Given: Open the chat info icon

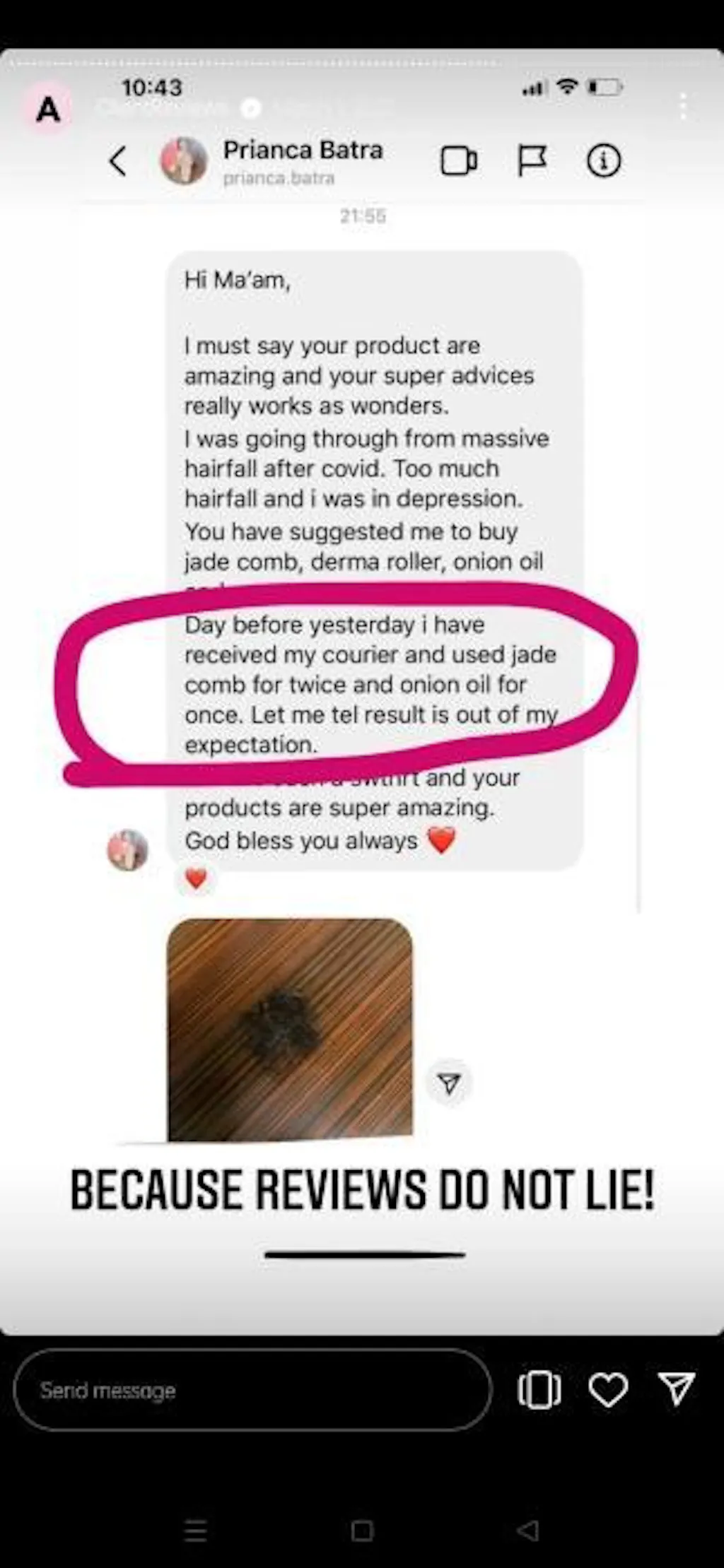Looking at the screenshot, I should coord(604,160).
